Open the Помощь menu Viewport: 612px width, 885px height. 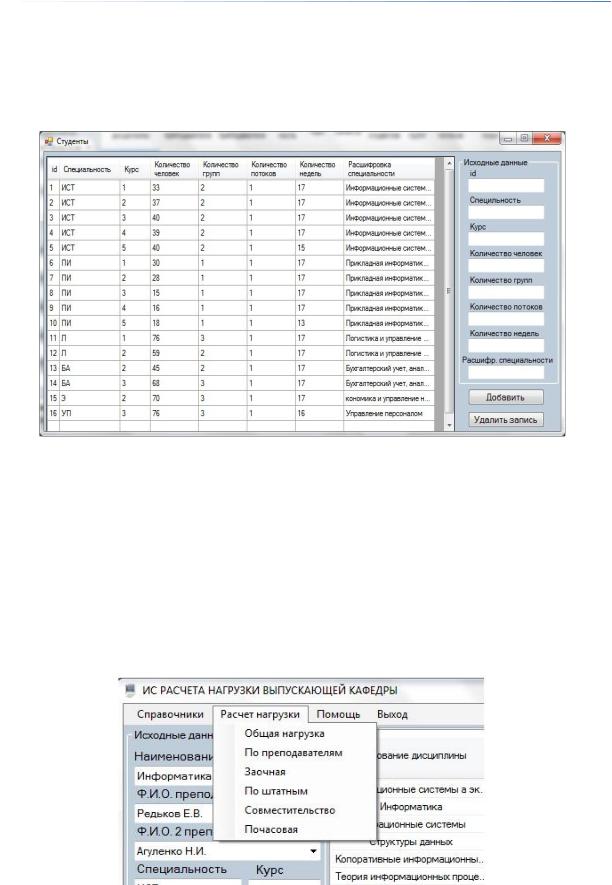338,714
